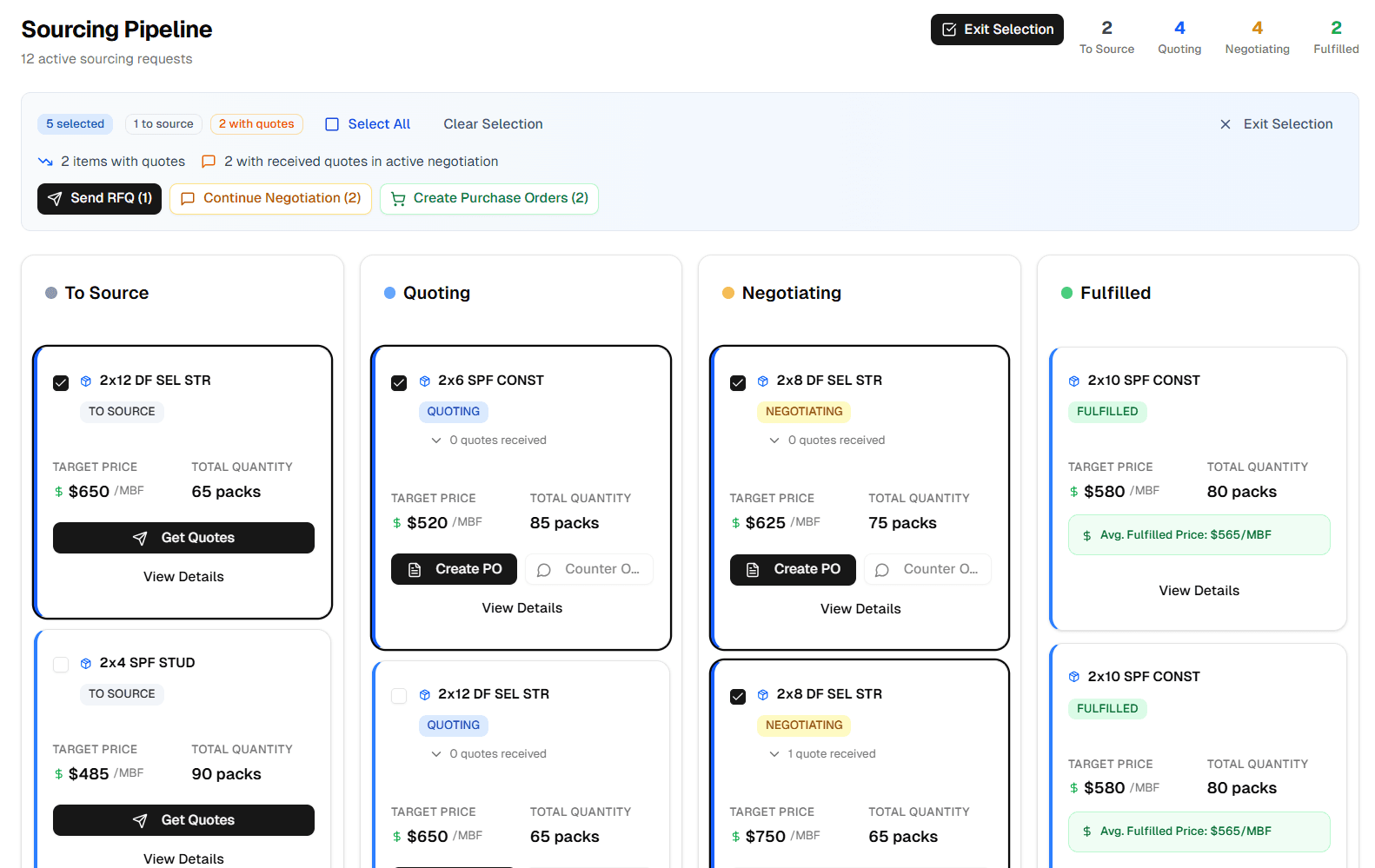Click QUOTING badge on 2x6 SPF CONST card
Image resolution: width=1375 pixels, height=868 pixels.
[x=453, y=412]
